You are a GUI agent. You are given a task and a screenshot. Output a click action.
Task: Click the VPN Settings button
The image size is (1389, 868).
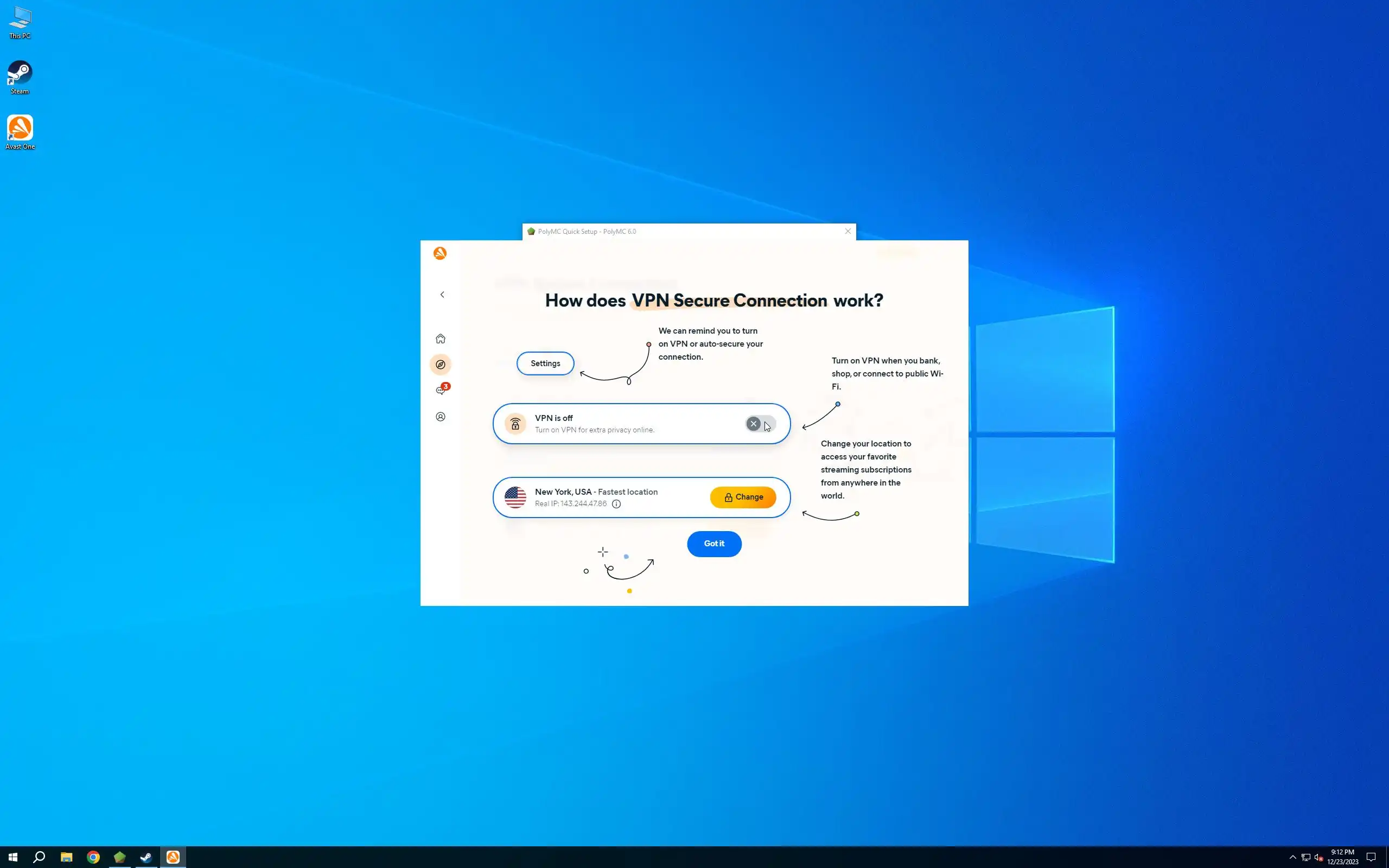pyautogui.click(x=545, y=363)
